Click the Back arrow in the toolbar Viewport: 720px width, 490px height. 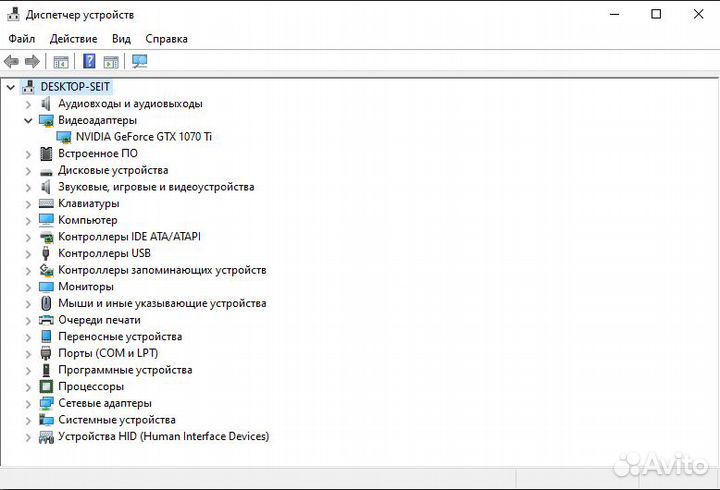pyautogui.click(x=12, y=62)
